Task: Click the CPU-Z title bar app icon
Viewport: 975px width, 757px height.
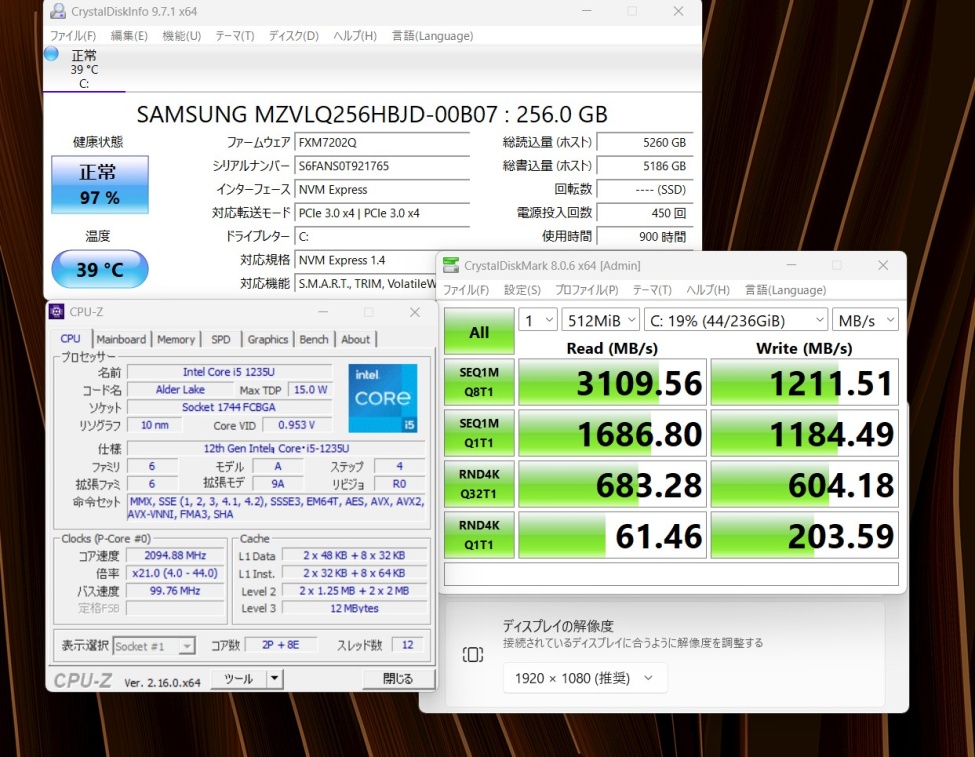Action: (x=57, y=312)
